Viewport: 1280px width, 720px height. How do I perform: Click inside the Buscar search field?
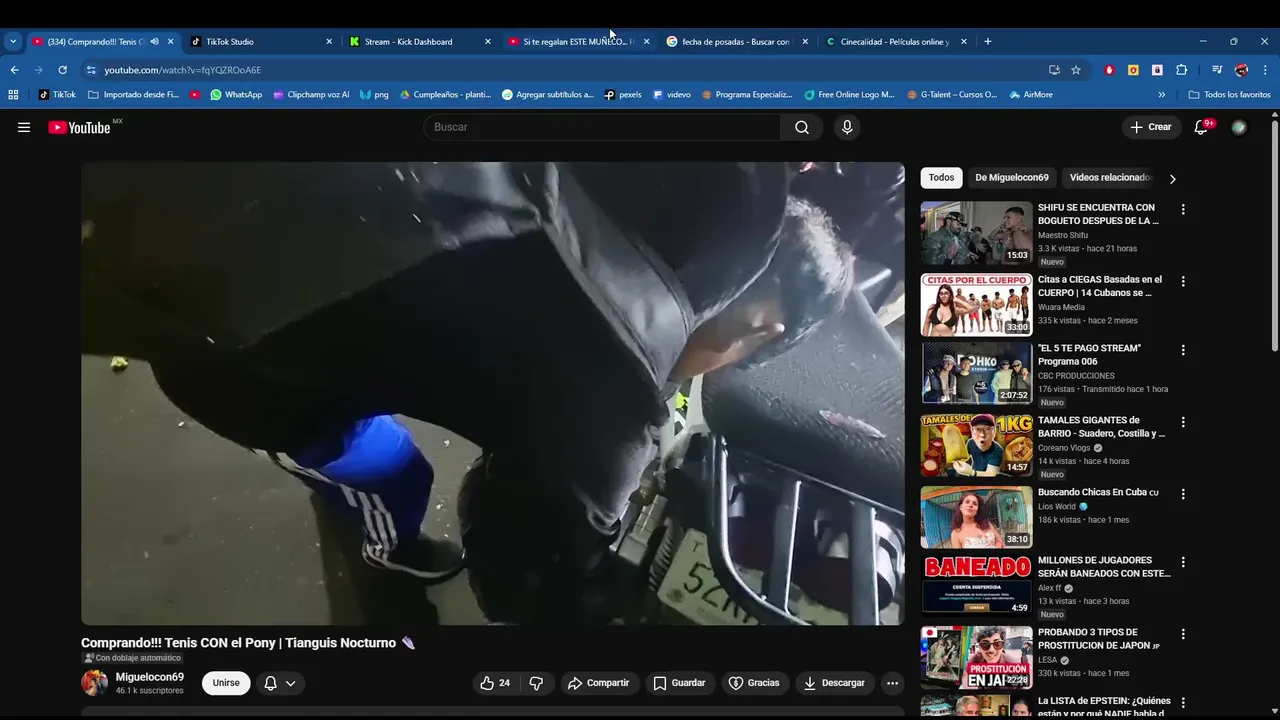602,127
